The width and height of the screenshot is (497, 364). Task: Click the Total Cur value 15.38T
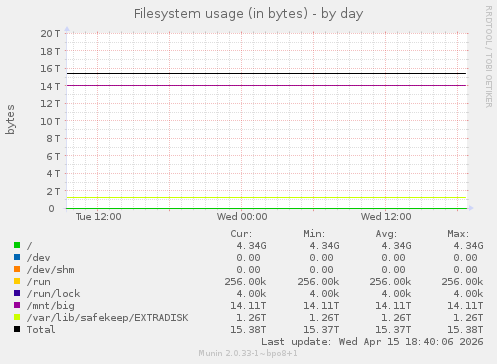248,330
